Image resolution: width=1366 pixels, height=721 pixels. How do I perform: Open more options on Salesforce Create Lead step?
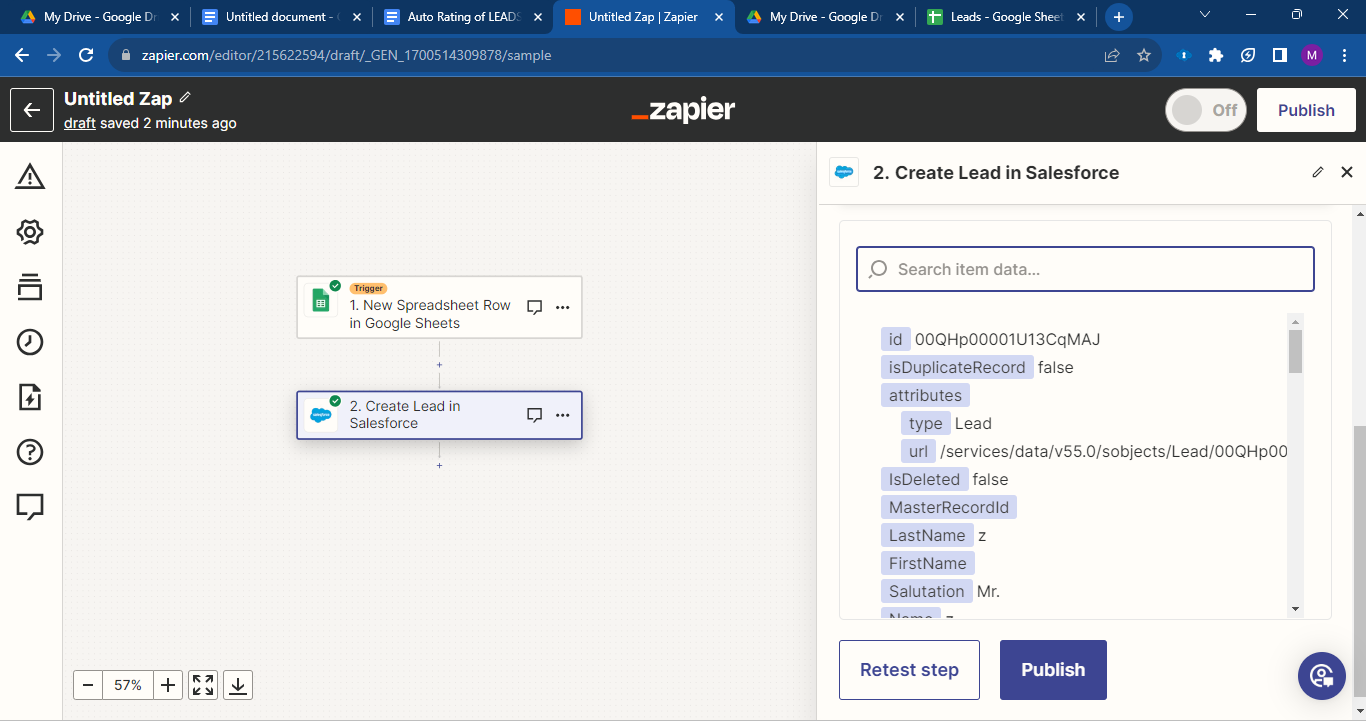coord(563,414)
